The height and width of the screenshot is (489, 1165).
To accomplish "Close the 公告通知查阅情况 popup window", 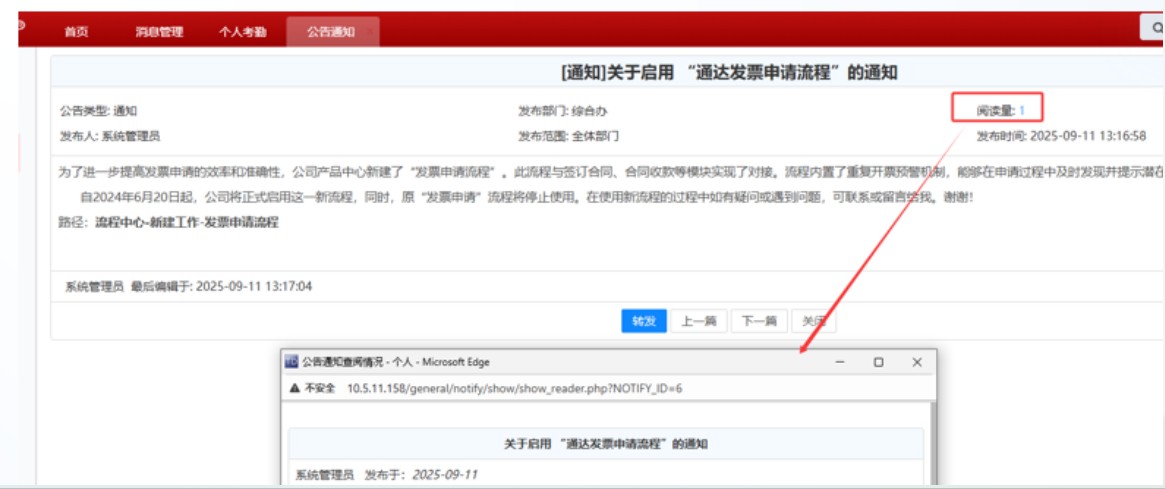I will tap(916, 362).
